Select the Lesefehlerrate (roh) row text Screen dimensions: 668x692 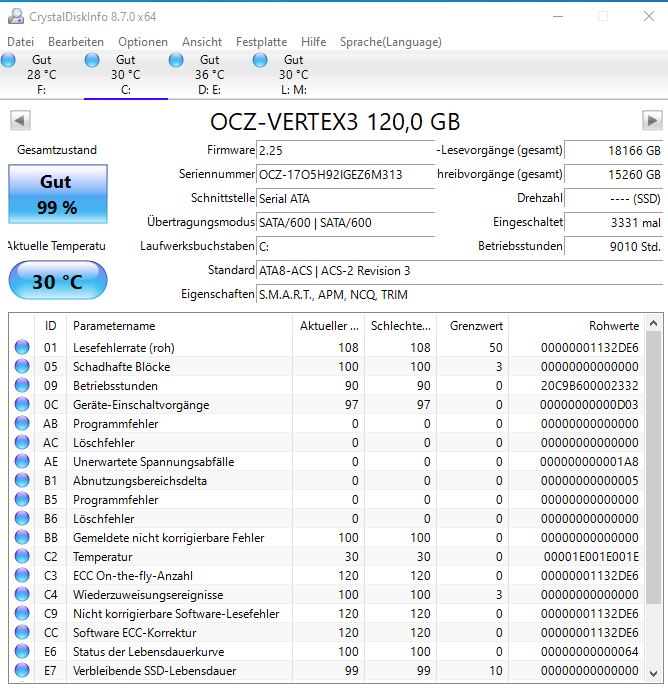point(124,348)
